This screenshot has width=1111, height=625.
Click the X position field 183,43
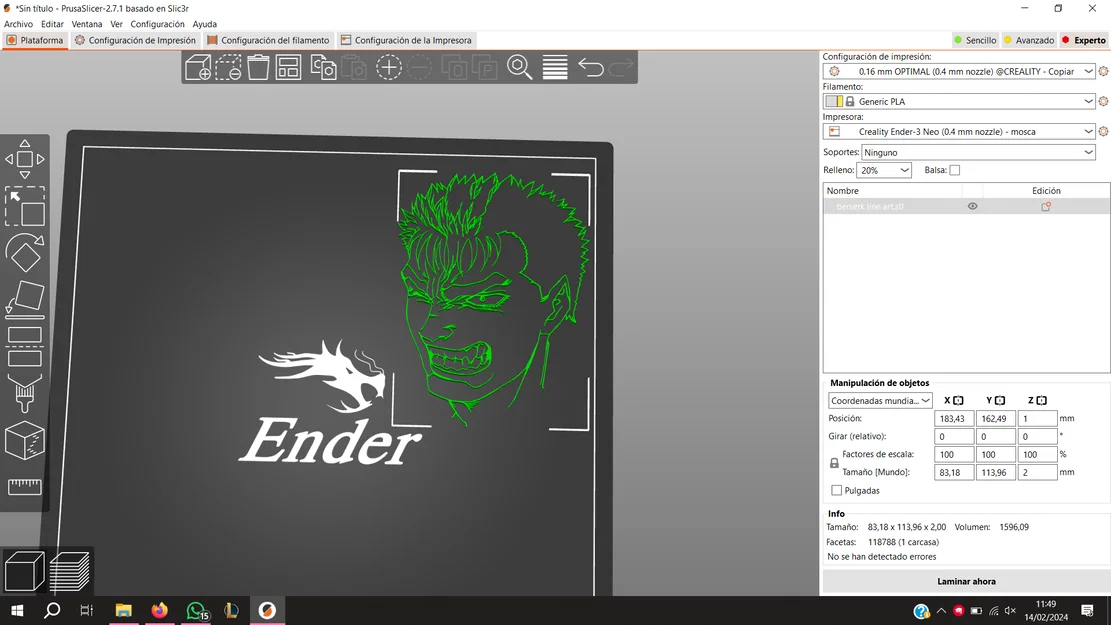click(954, 419)
